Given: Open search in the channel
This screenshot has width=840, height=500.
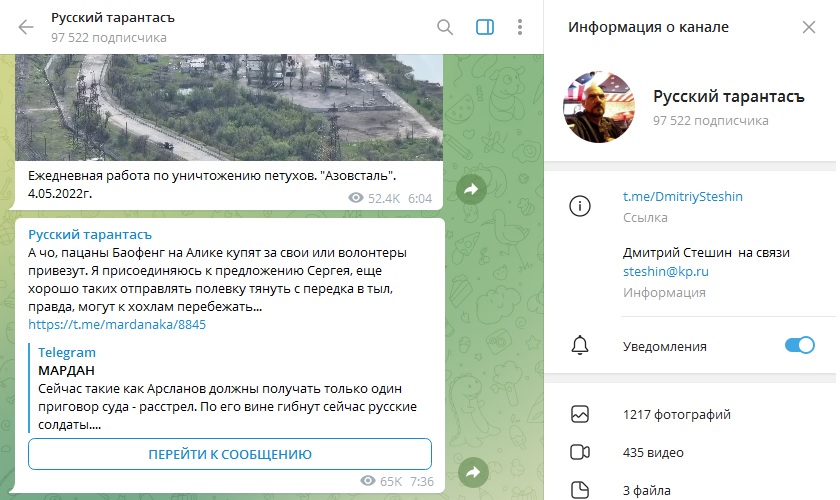Looking at the screenshot, I should coord(445,27).
